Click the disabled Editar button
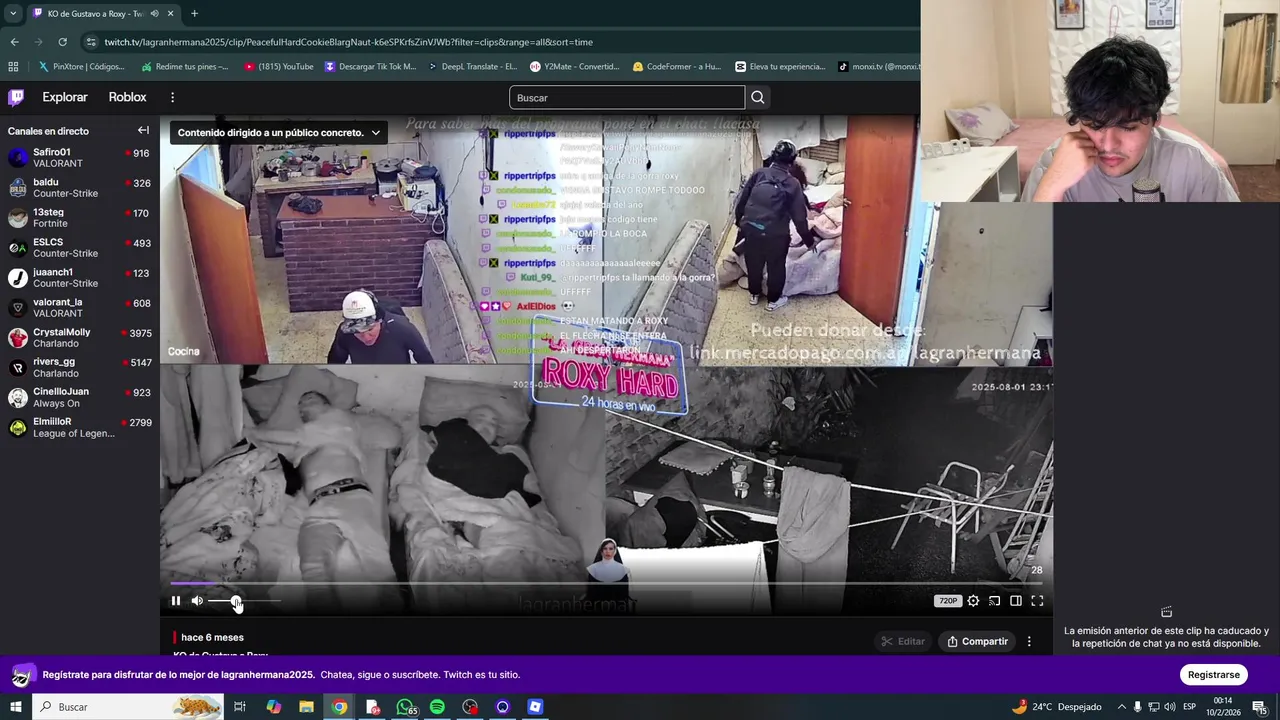This screenshot has height=720, width=1280. tap(902, 641)
